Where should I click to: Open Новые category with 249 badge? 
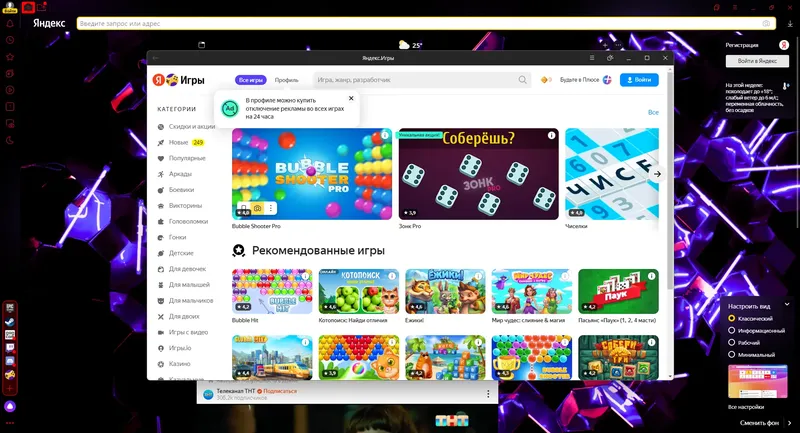coord(181,142)
